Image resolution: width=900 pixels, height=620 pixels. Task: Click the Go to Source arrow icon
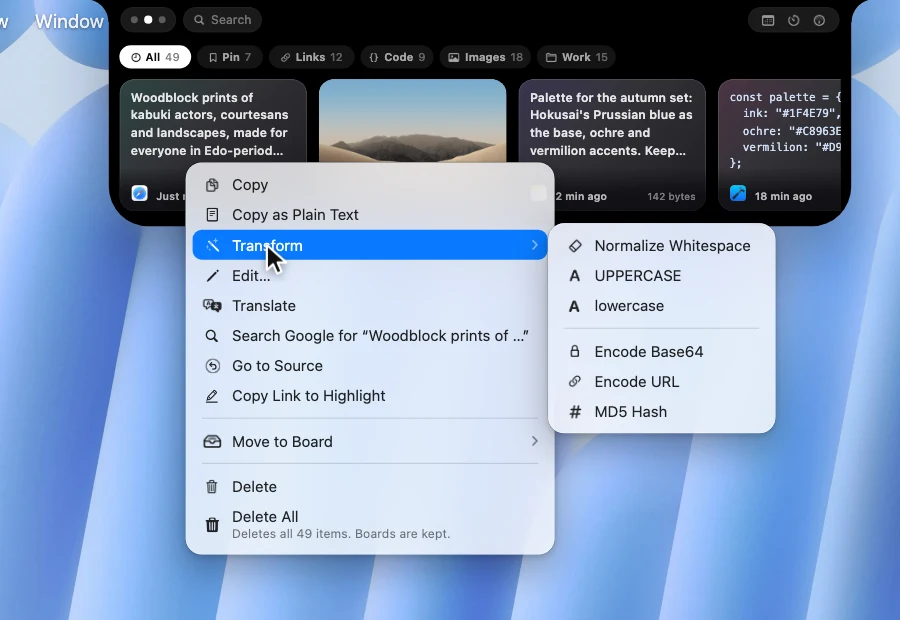coord(212,366)
